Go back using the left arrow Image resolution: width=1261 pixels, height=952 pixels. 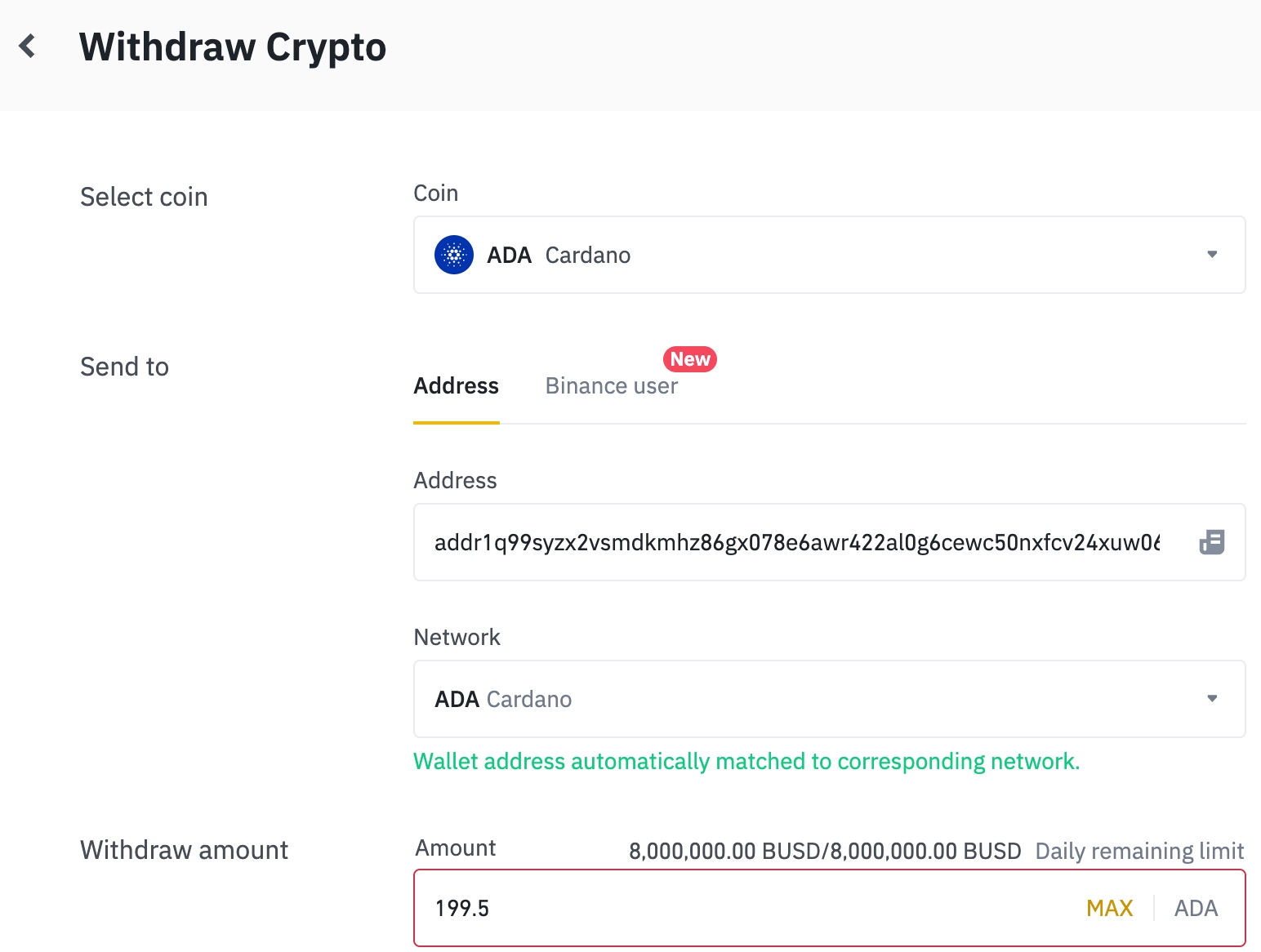tap(28, 47)
